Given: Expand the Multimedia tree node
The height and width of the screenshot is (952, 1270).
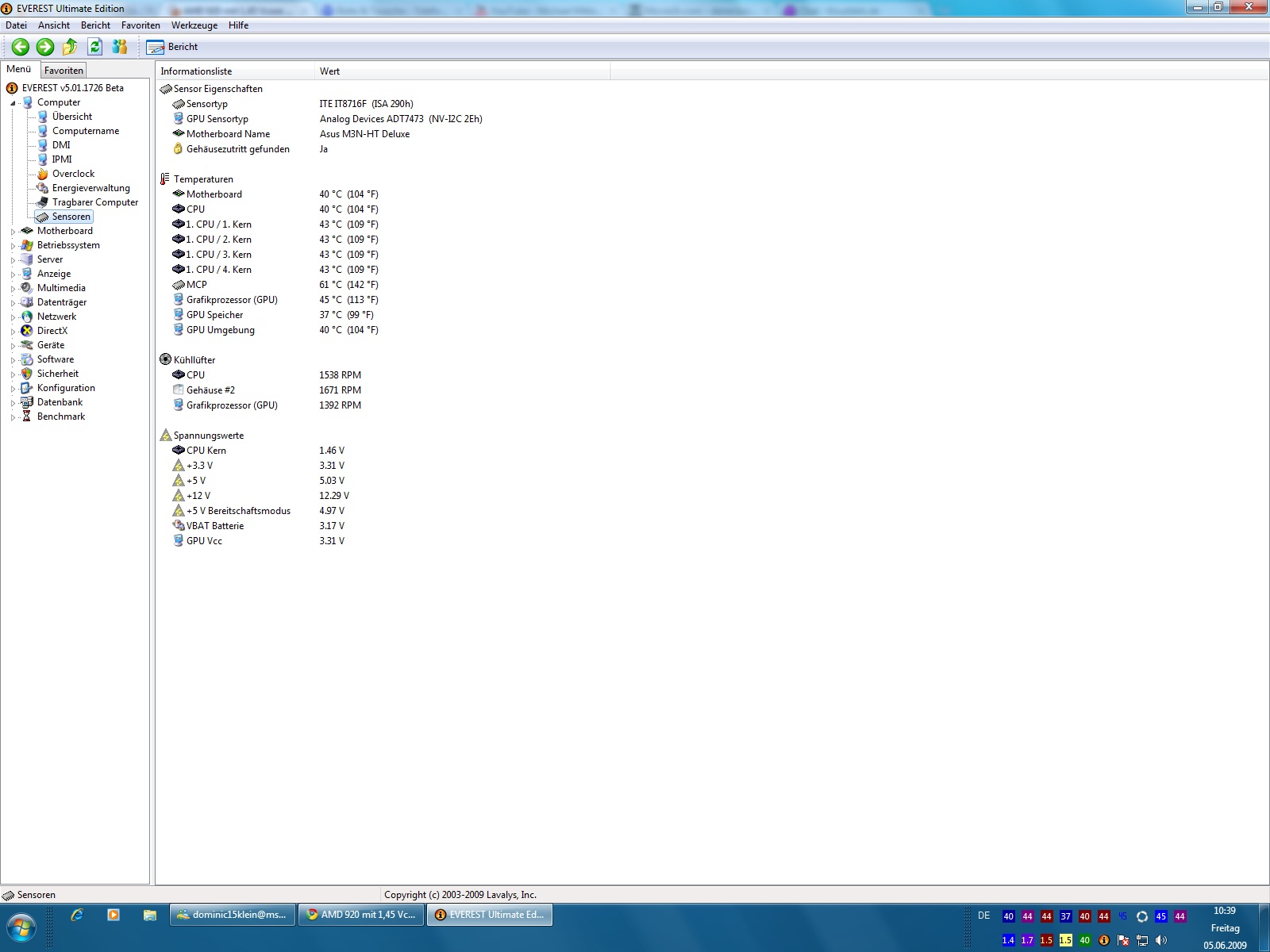Looking at the screenshot, I should point(13,289).
